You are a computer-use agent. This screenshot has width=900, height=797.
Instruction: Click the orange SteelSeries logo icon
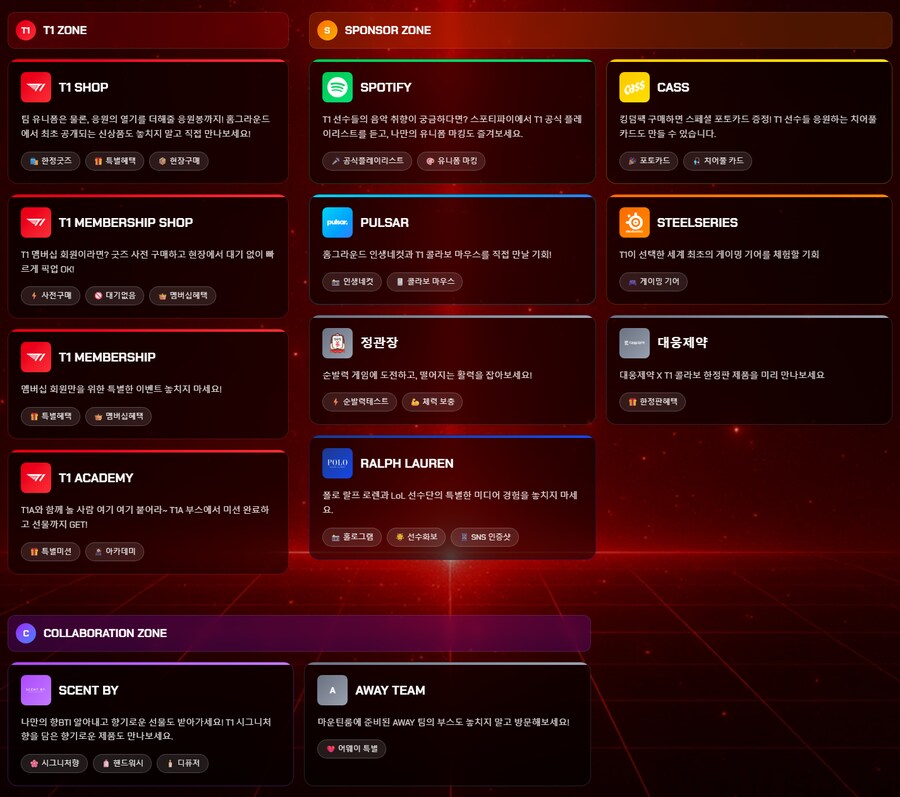pos(634,222)
